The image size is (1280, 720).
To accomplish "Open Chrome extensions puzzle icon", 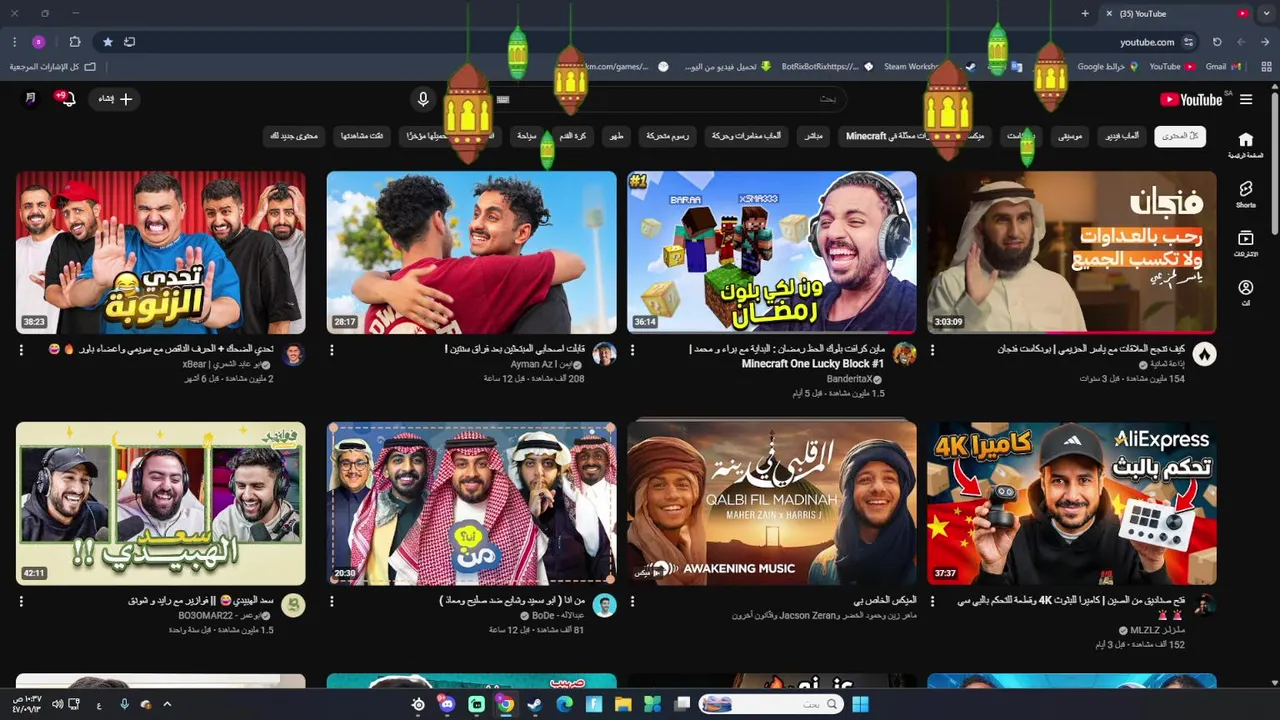I will [75, 42].
